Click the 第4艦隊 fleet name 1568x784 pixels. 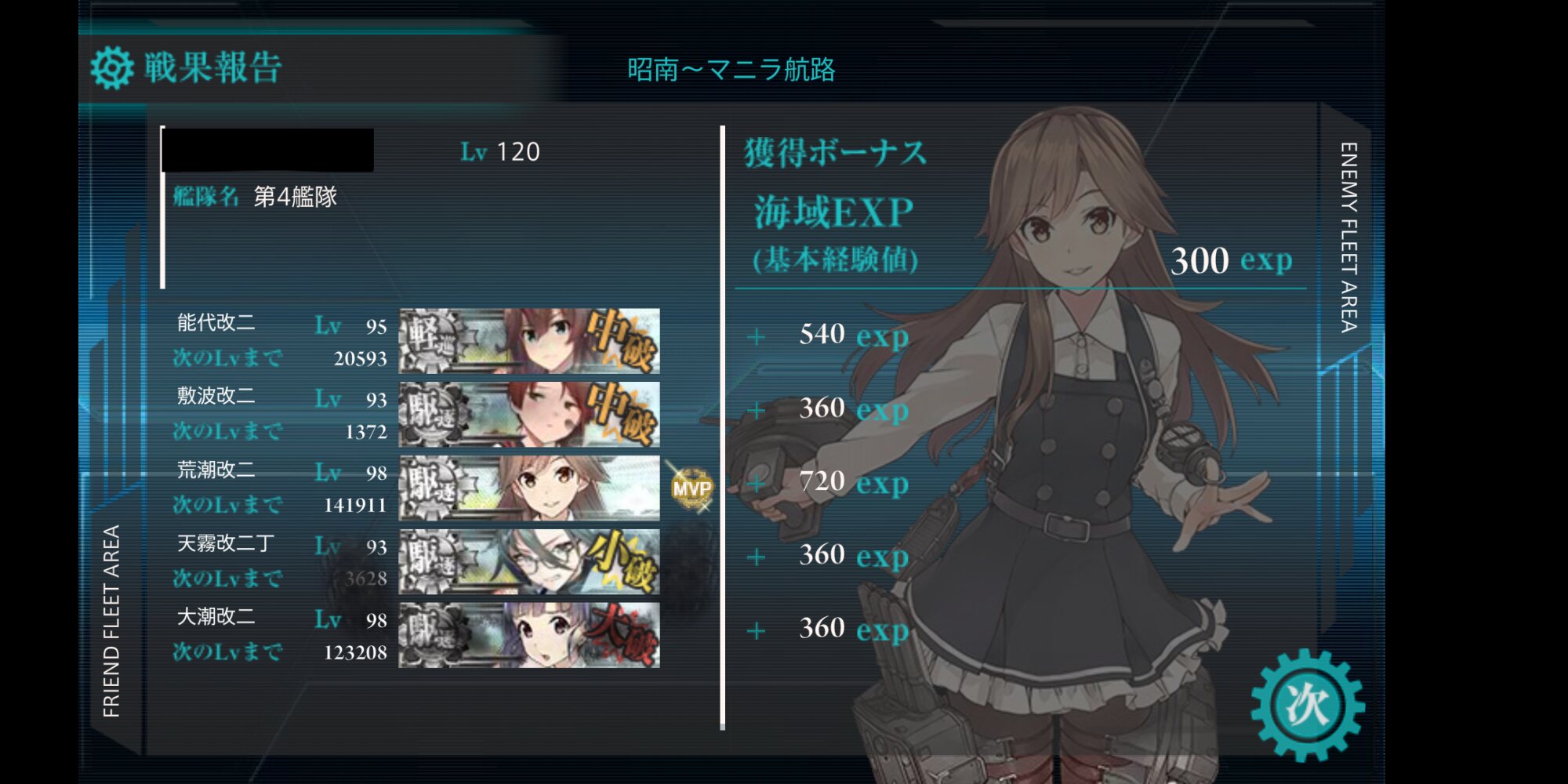point(296,196)
